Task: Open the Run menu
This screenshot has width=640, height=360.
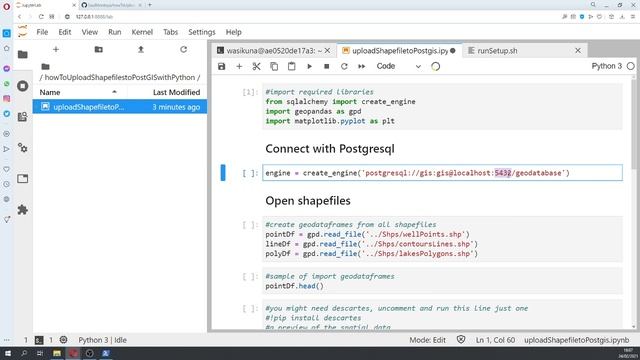Action: point(115,32)
